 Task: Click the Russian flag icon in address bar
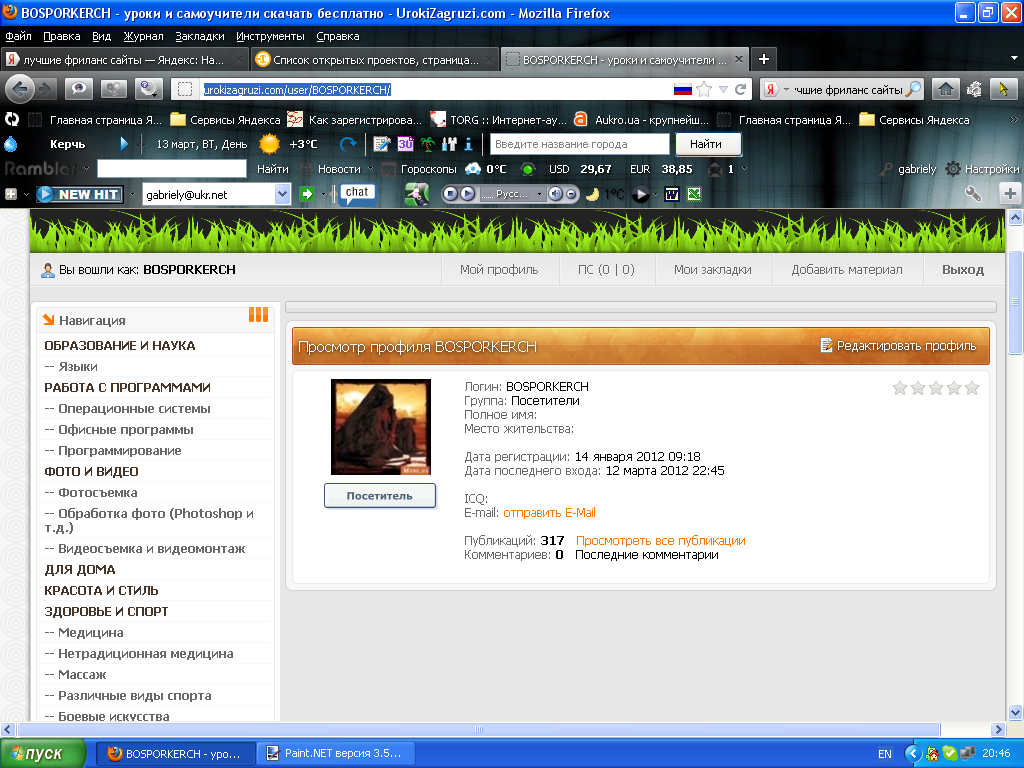pos(682,89)
